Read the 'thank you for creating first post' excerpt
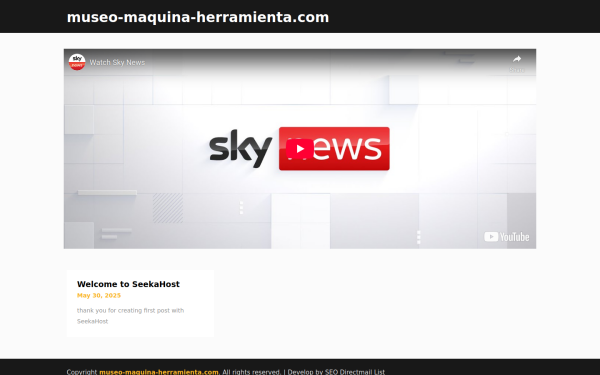Image resolution: width=600 pixels, height=375 pixels. [130, 316]
